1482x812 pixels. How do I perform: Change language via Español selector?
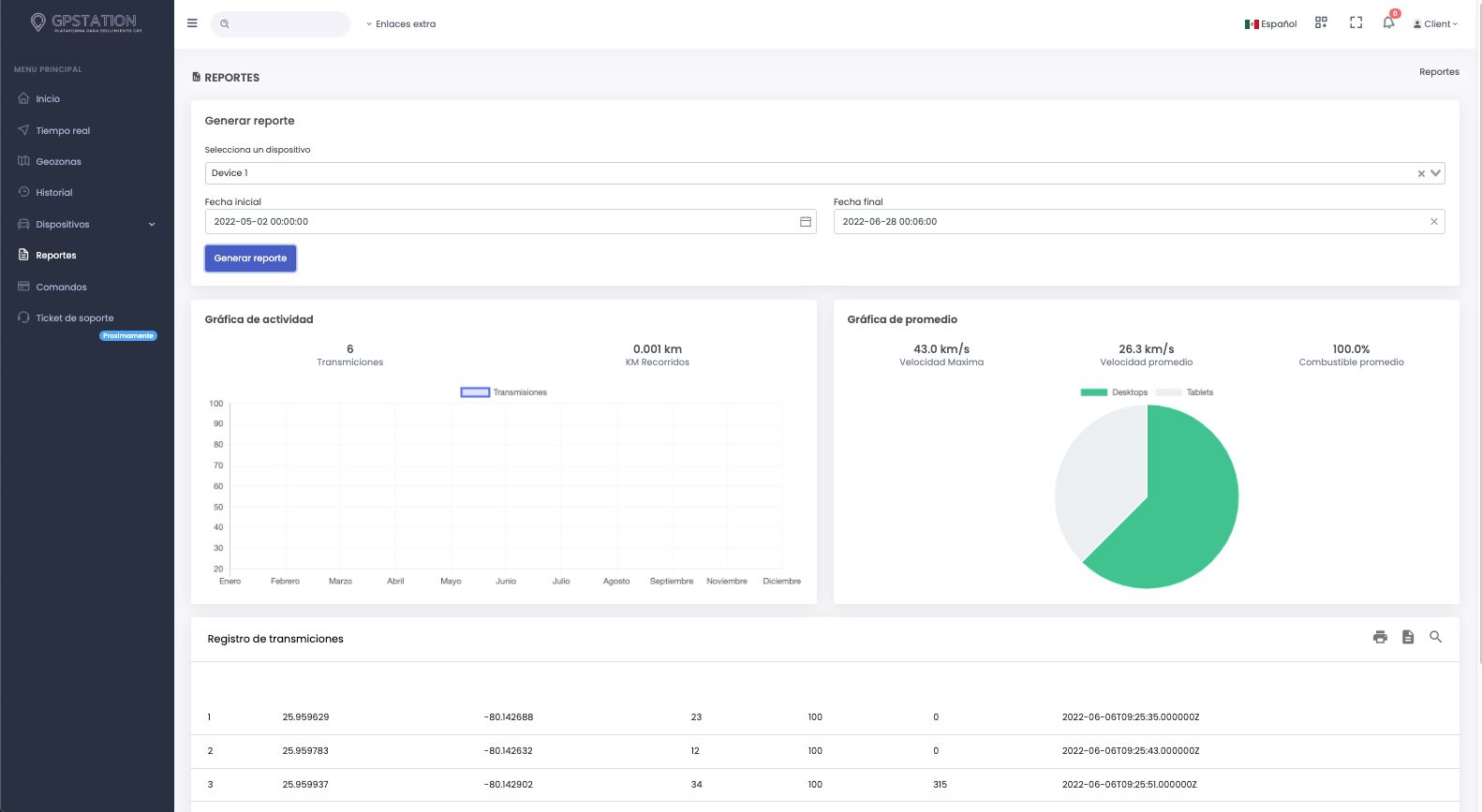coord(1270,24)
